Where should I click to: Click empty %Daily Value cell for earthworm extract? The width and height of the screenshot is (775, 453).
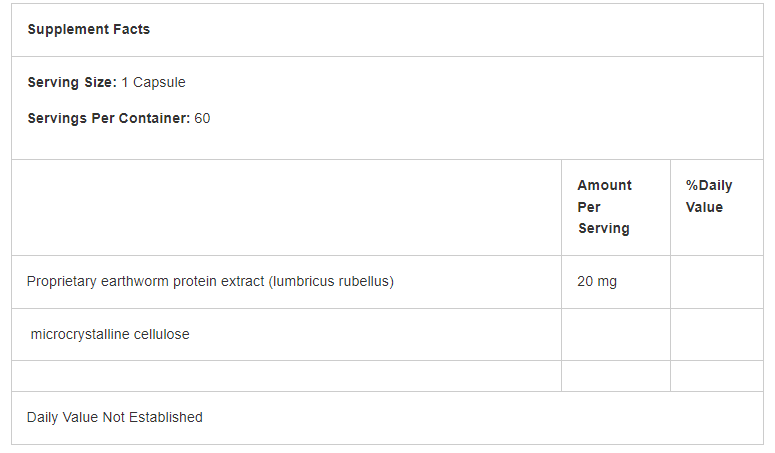click(x=716, y=281)
